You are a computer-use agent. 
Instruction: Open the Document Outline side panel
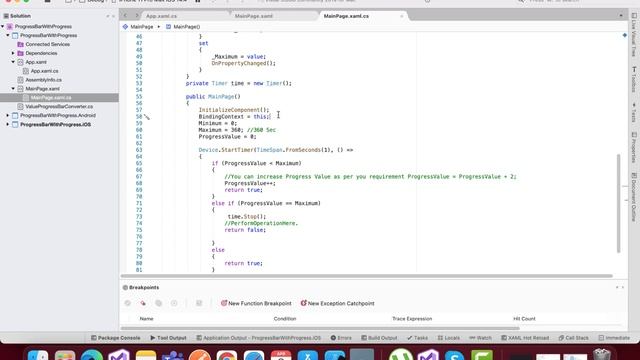click(x=634, y=197)
